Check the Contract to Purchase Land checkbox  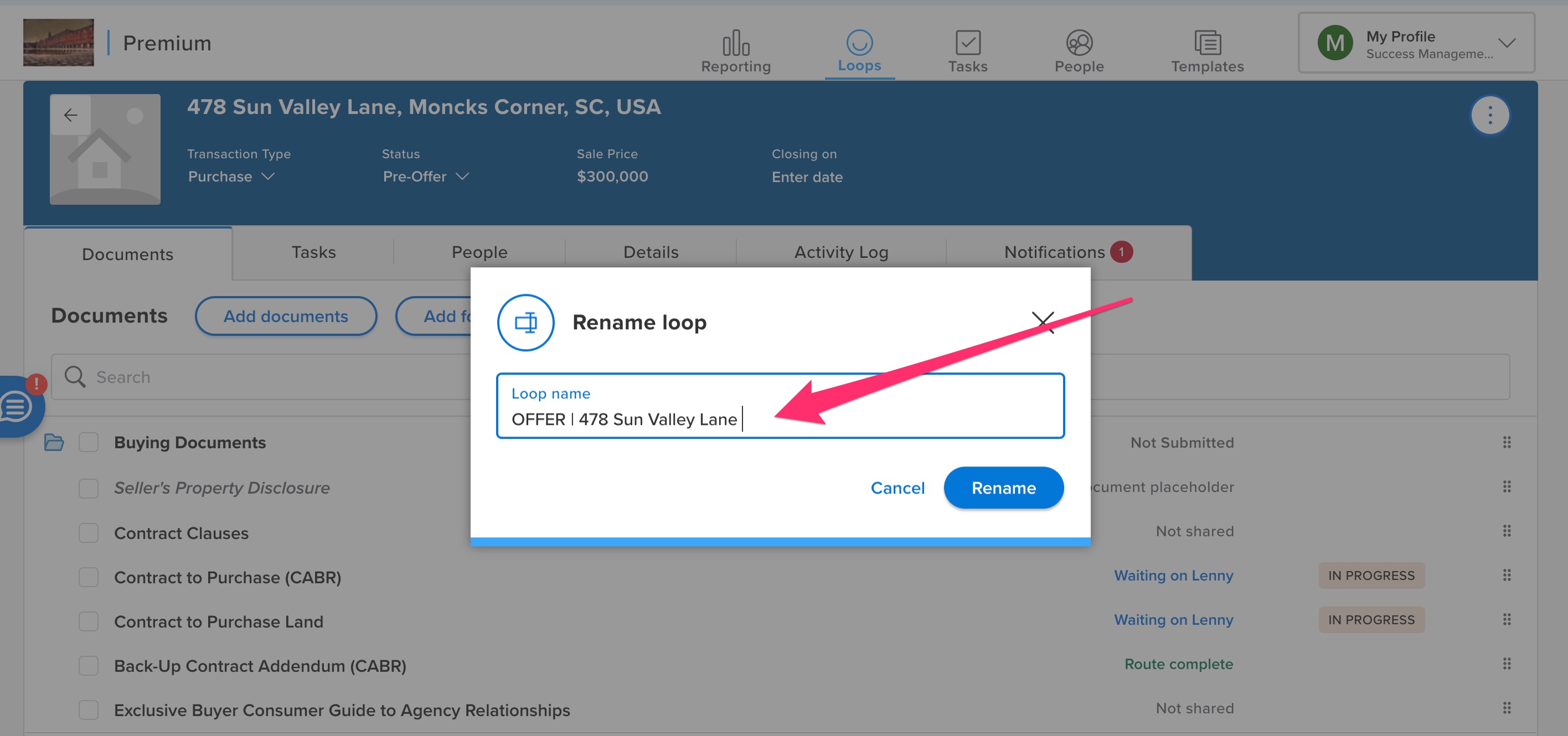(88, 621)
